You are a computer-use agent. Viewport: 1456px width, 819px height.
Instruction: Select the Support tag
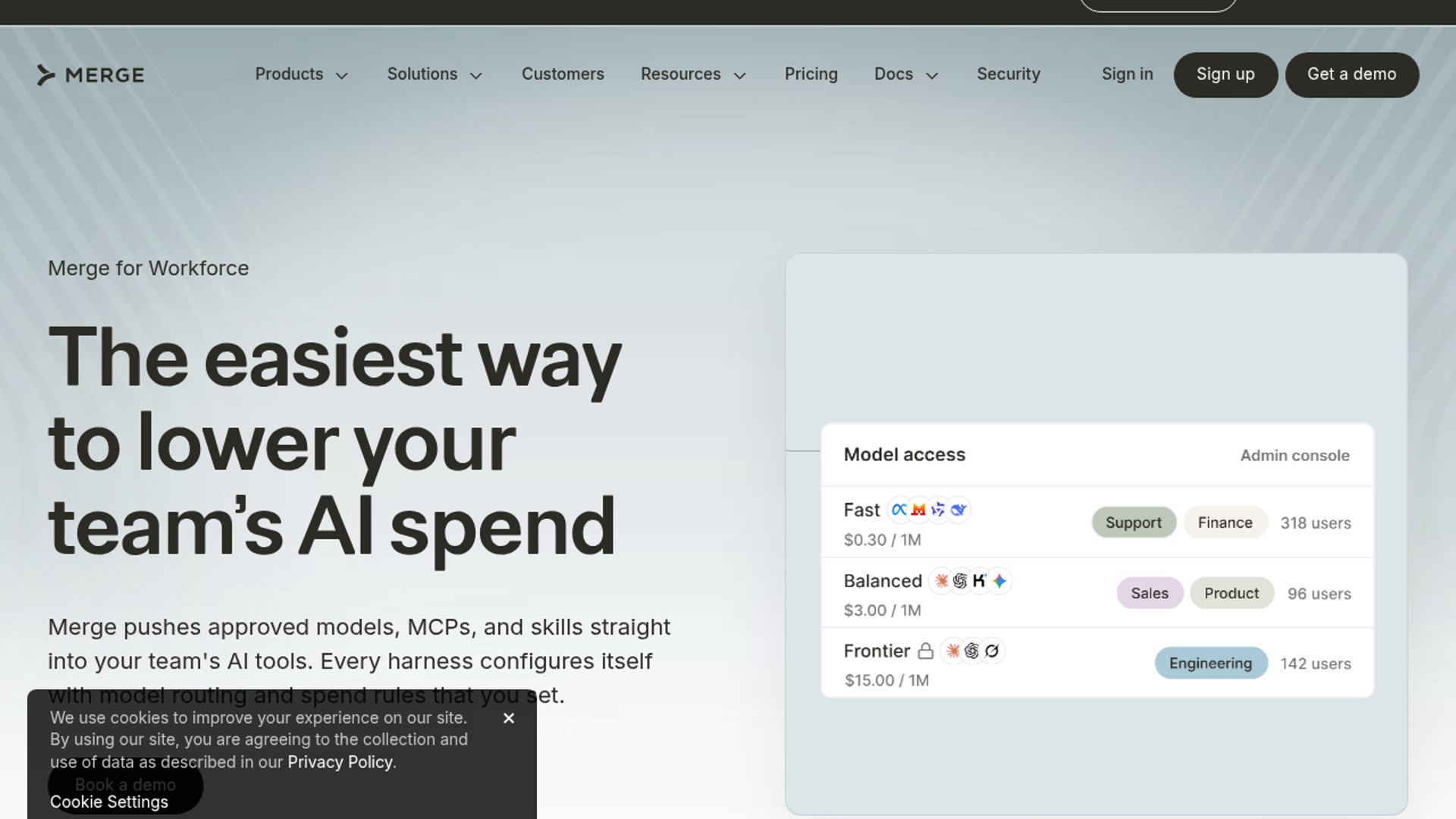[x=1133, y=522]
